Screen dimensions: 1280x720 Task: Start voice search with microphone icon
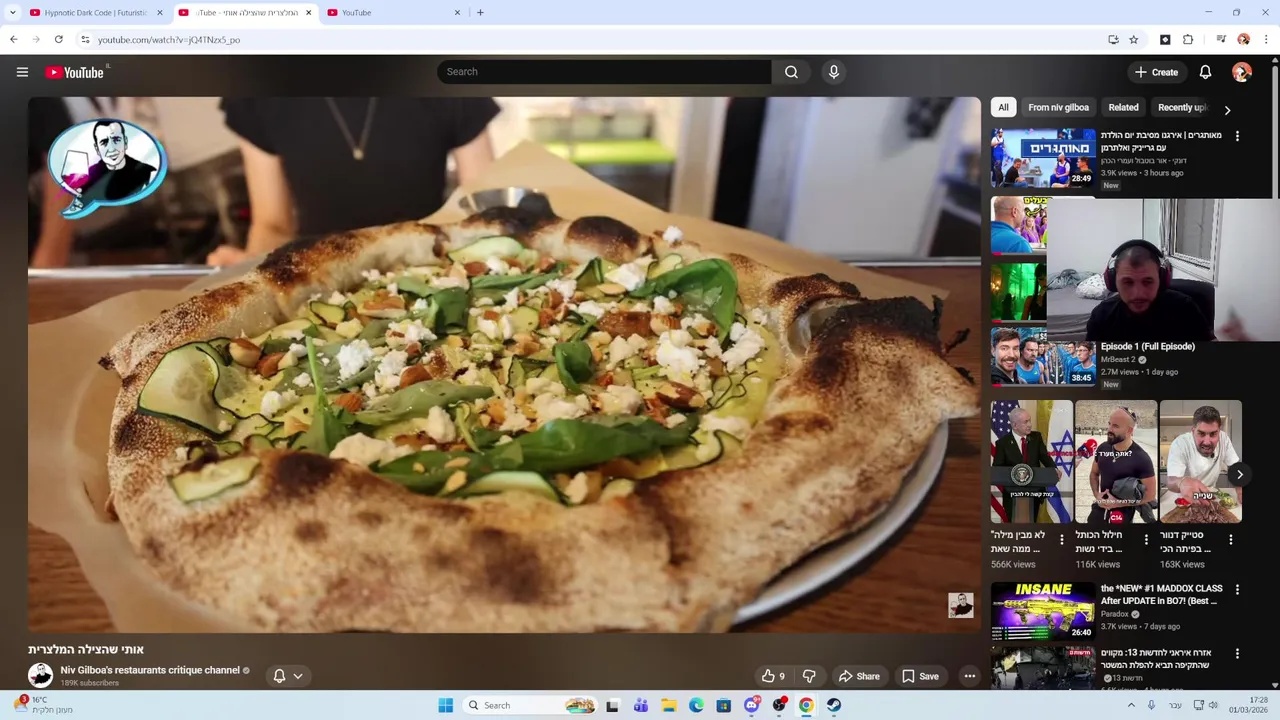tap(833, 72)
